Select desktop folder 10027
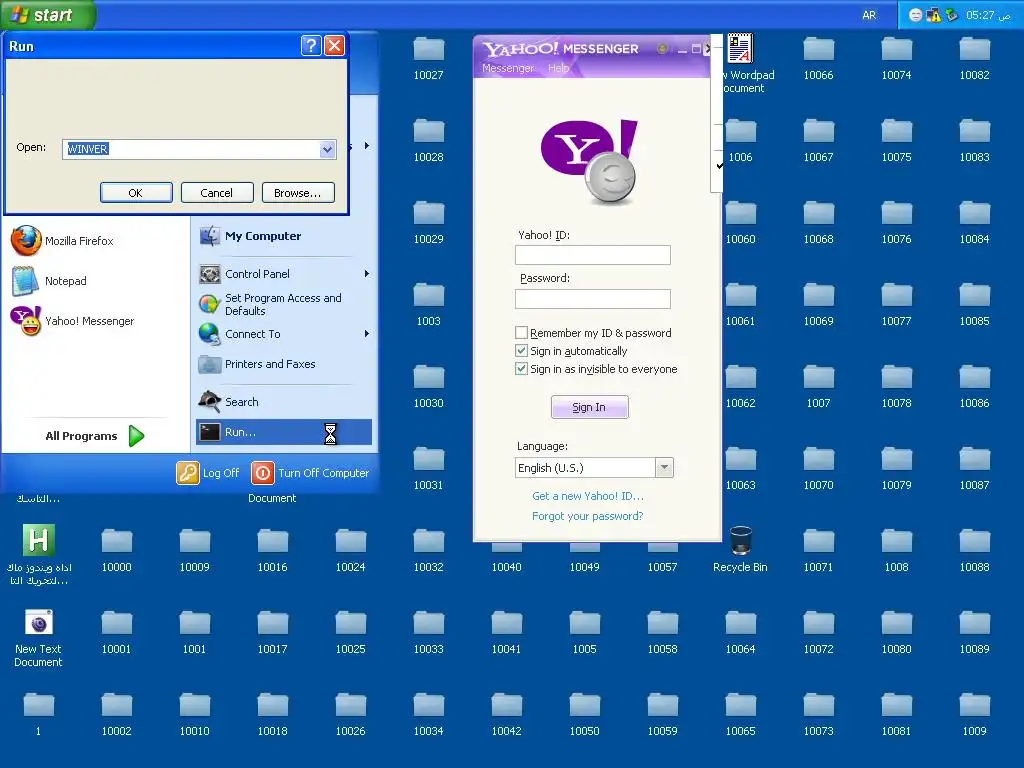Image resolution: width=1024 pixels, height=768 pixels. [428, 59]
